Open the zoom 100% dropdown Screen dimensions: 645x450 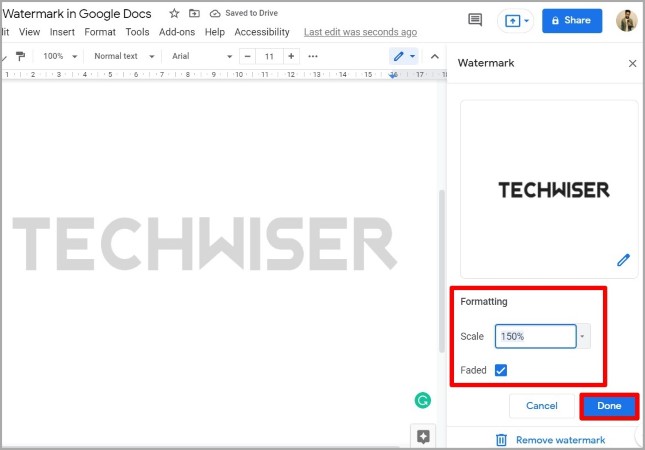click(60, 56)
